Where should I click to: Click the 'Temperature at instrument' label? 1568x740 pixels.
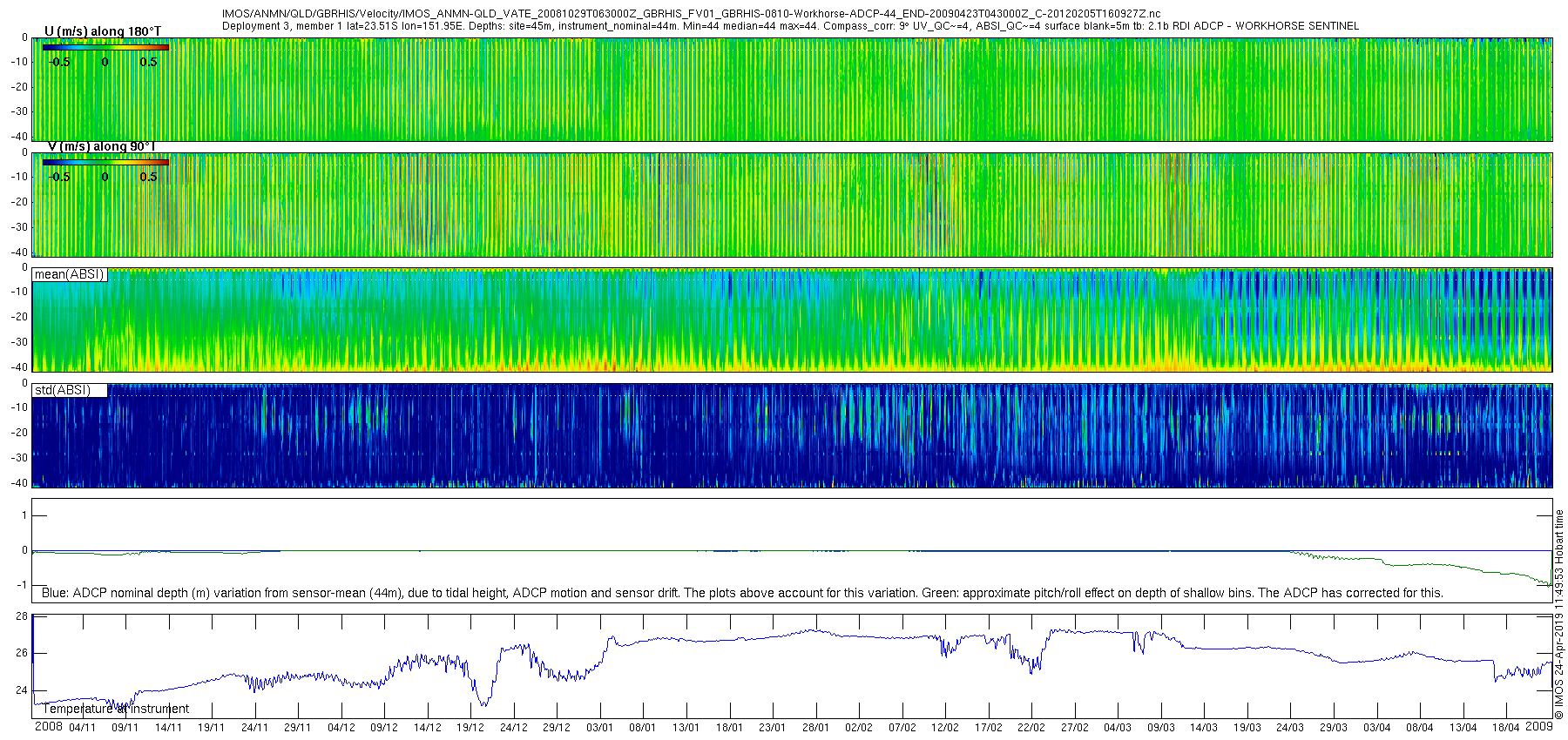[116, 709]
